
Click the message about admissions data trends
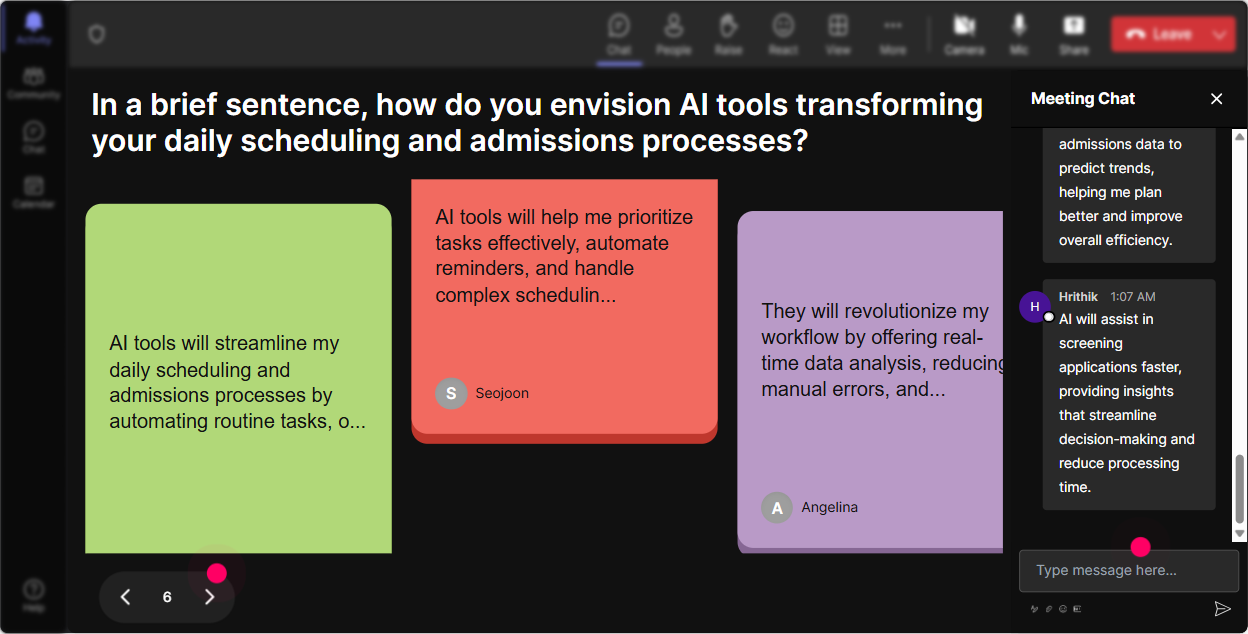click(1129, 195)
